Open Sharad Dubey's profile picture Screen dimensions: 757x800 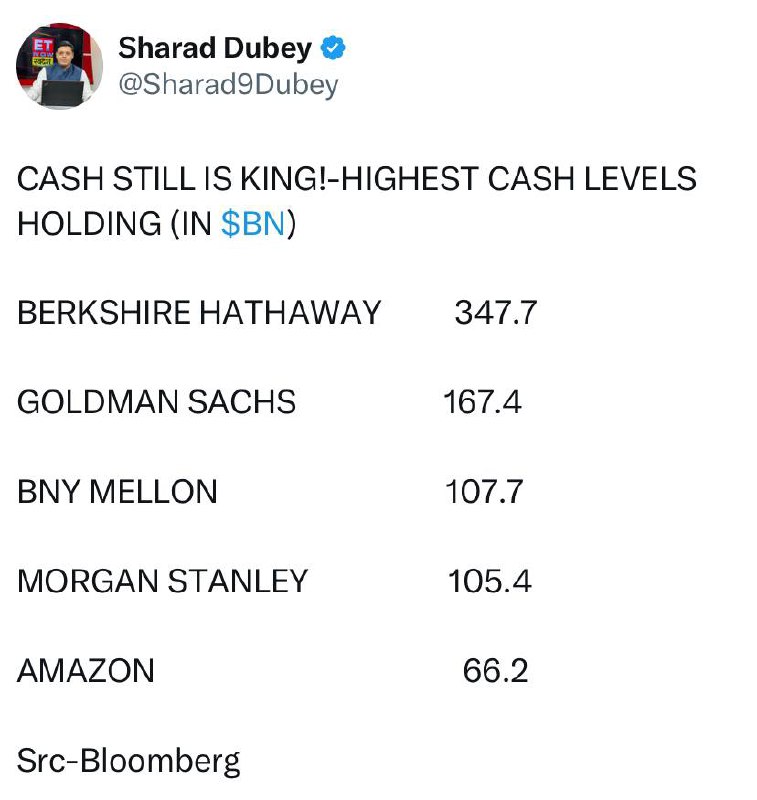coord(59,66)
